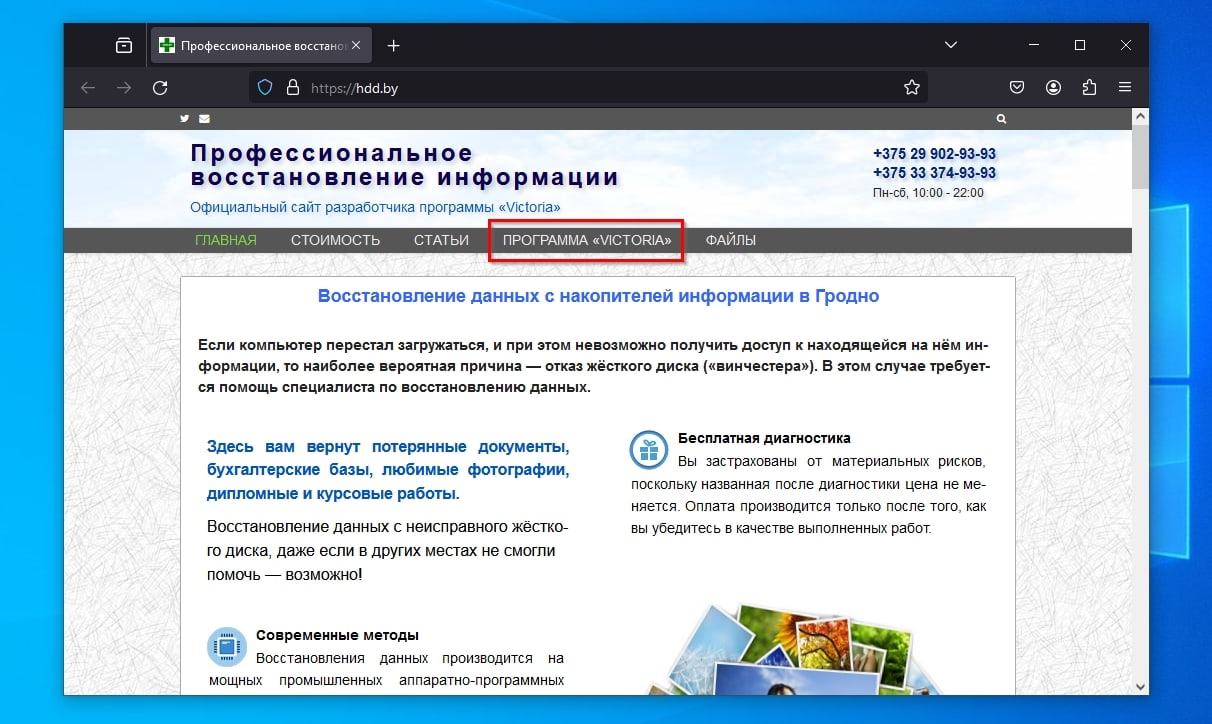Click the Firefox tab overview icon
1212x724 pixels.
tap(124, 45)
